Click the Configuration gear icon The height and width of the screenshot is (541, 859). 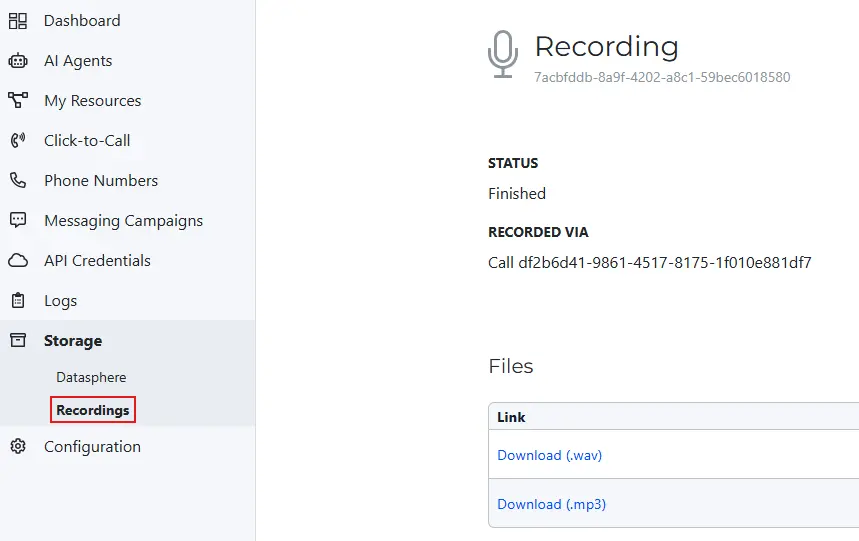point(18,447)
